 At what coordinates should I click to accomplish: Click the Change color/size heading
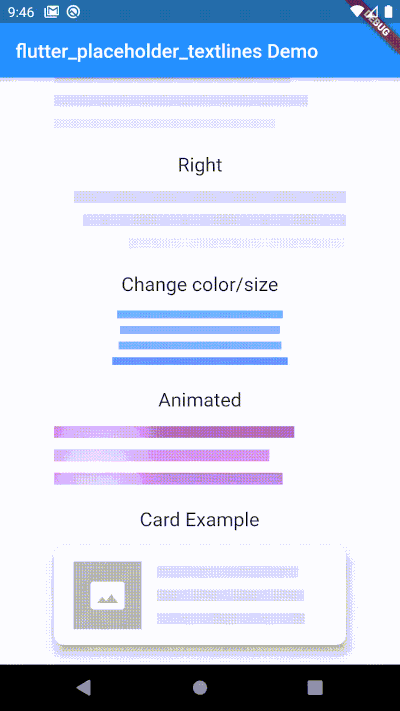point(200,285)
